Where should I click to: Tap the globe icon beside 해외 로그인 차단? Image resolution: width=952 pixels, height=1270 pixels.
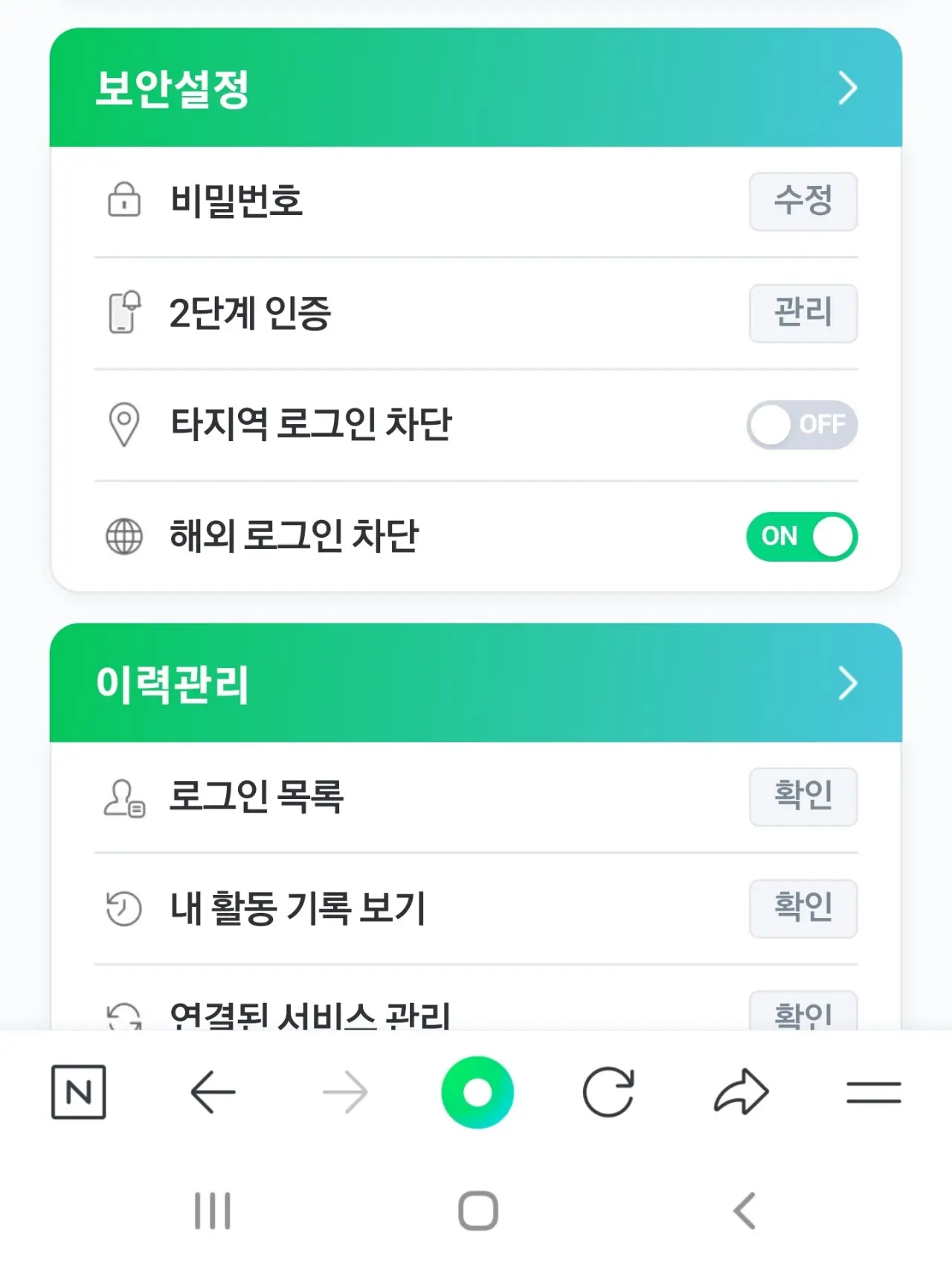124,536
